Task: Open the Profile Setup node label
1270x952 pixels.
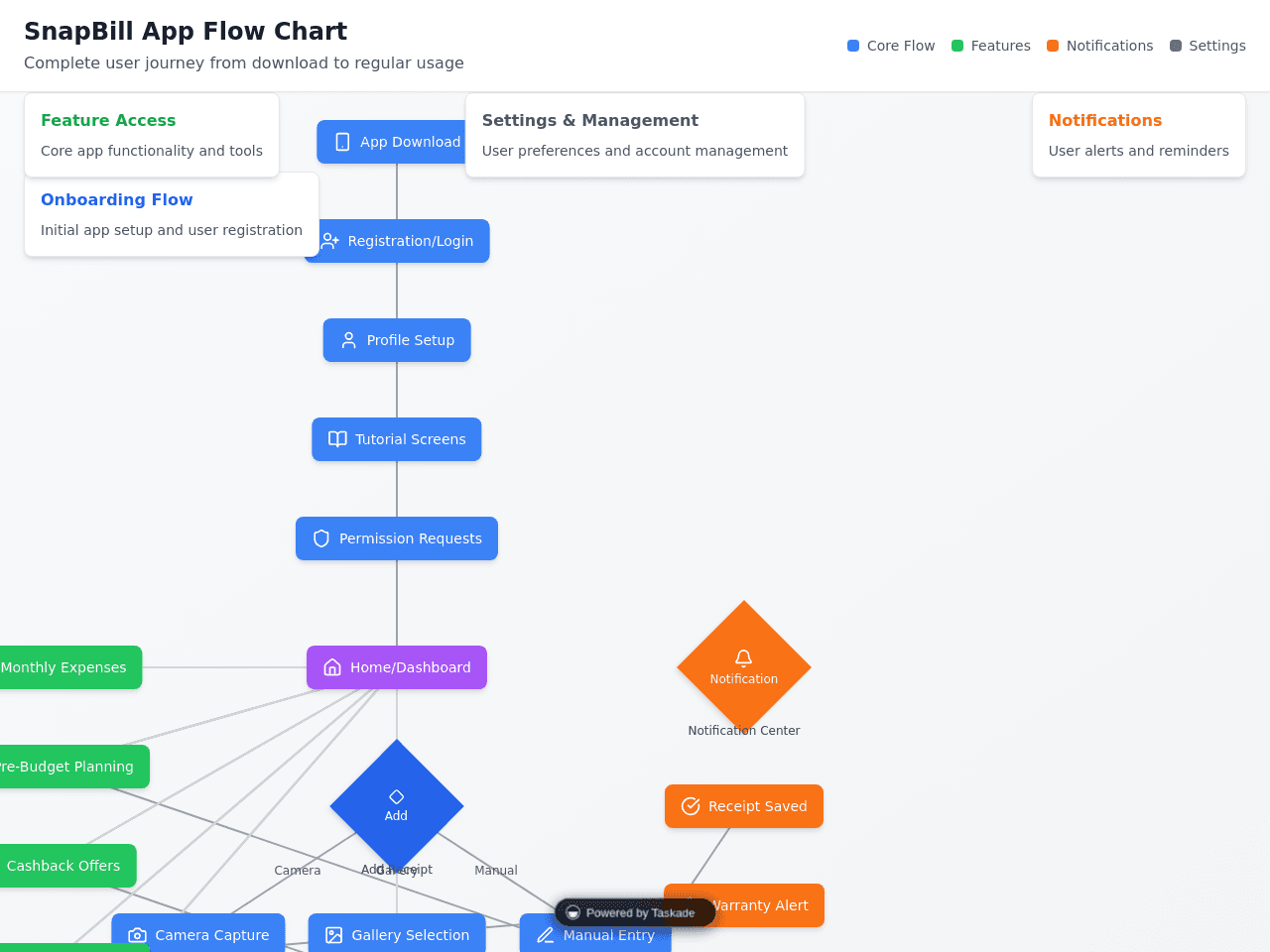Action: click(x=411, y=340)
